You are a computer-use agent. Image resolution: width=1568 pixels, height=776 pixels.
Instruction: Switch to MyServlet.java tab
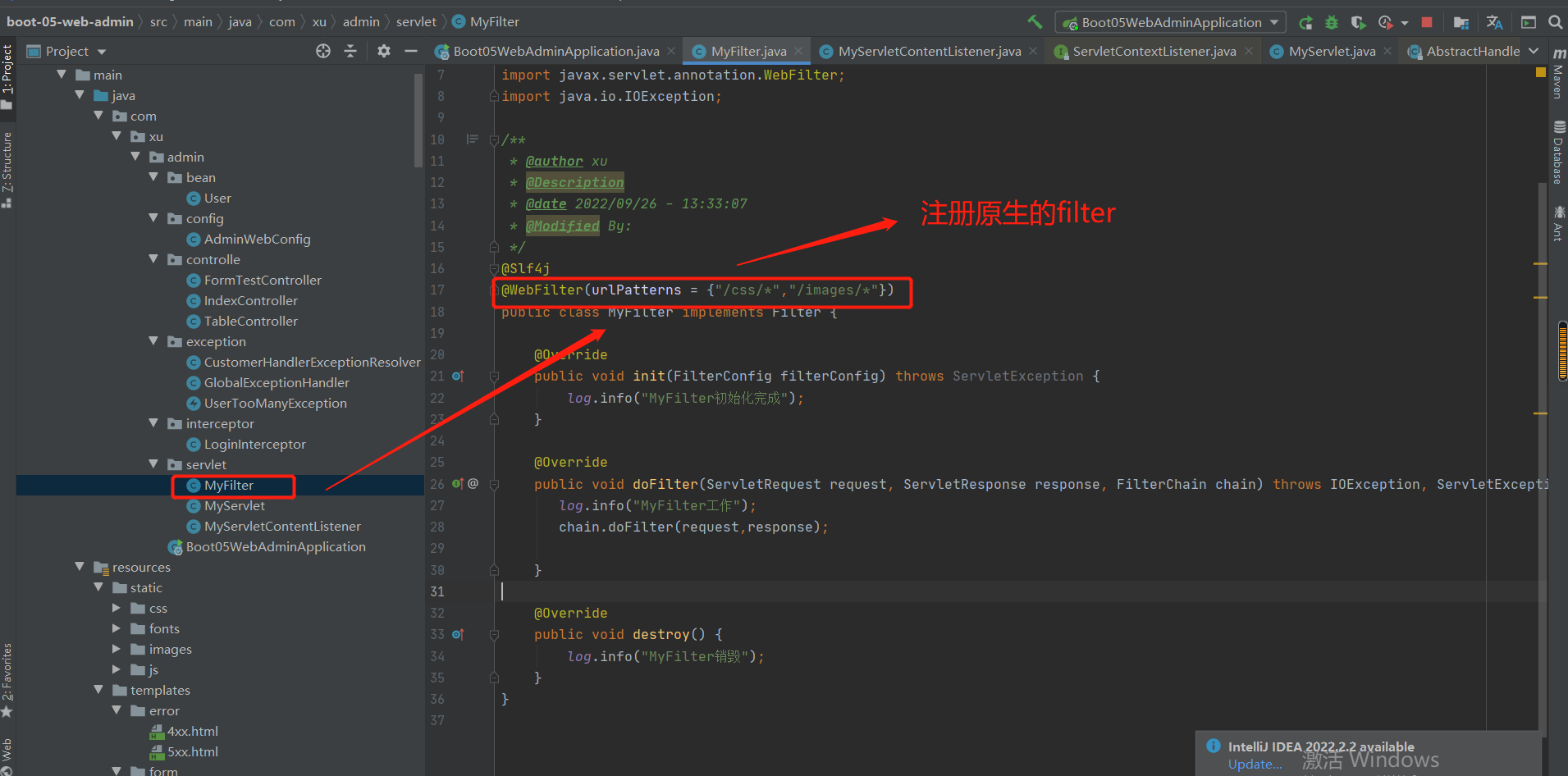pyautogui.click(x=1331, y=51)
